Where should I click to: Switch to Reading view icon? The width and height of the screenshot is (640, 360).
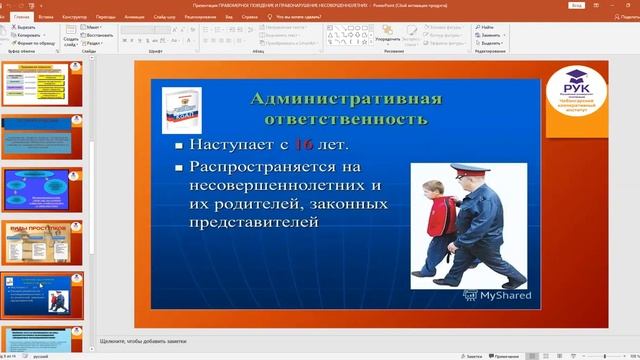coord(560,356)
